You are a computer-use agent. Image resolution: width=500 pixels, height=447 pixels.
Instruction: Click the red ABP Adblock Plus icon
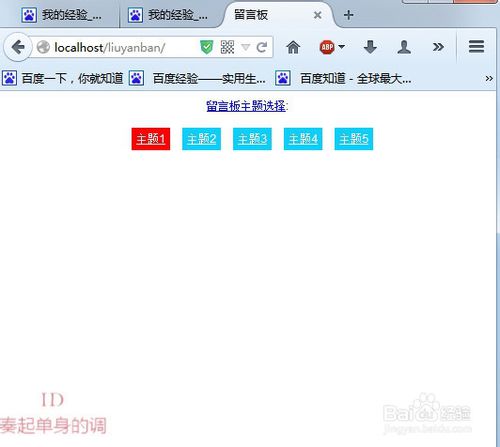point(327,47)
